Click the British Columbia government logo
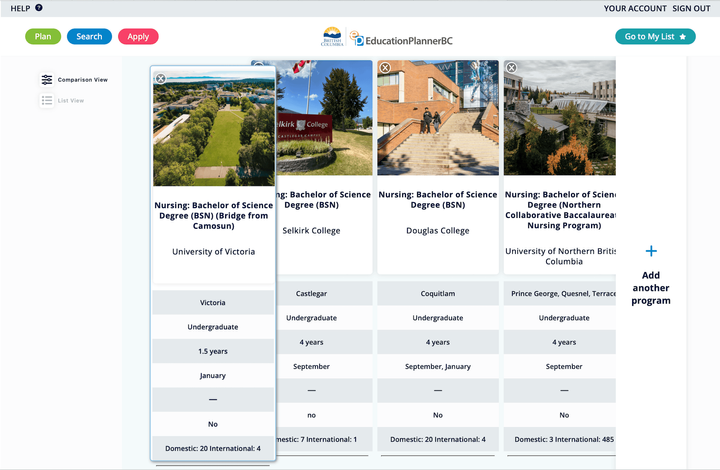 332,37
